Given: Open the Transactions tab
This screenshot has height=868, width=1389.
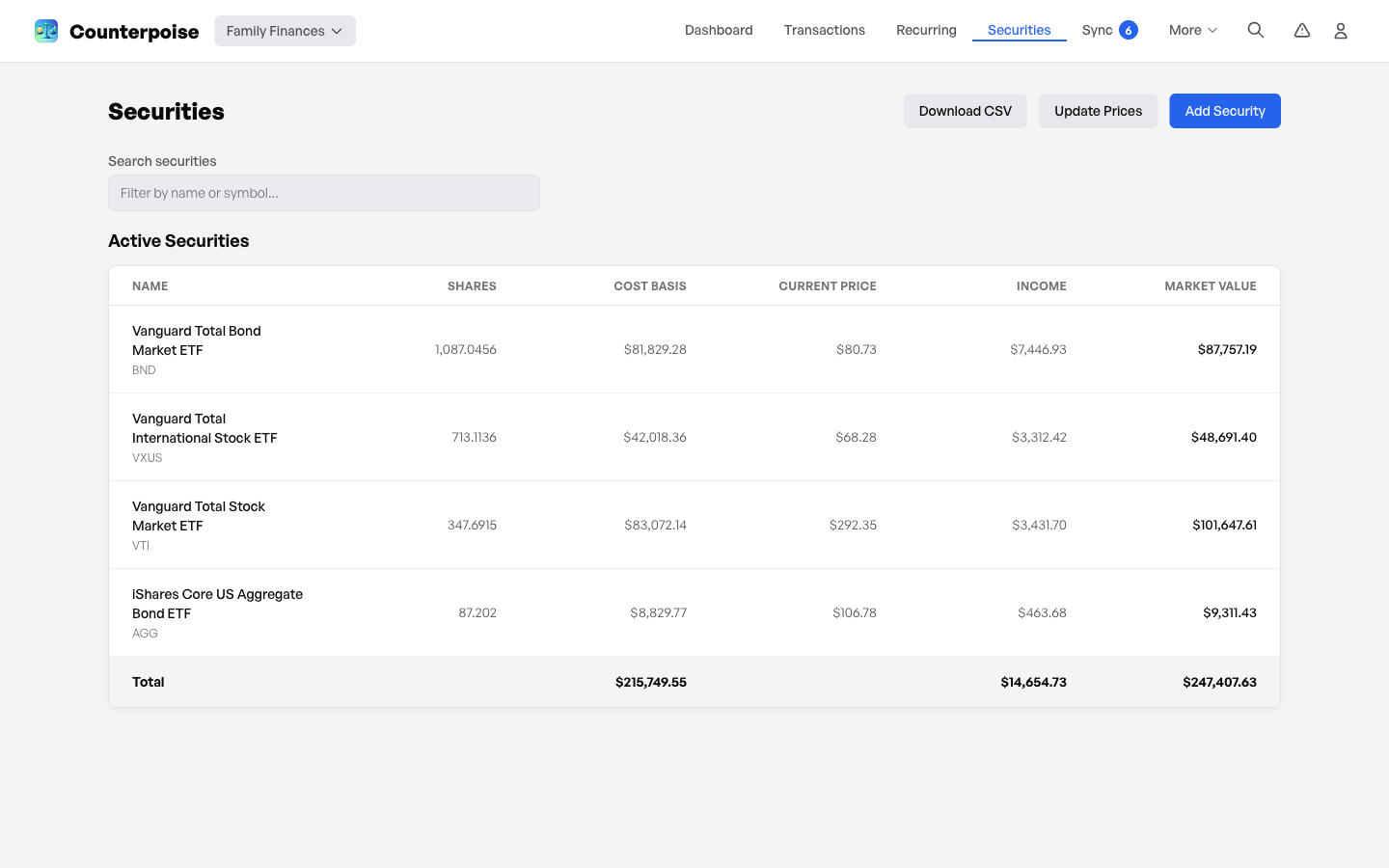Looking at the screenshot, I should click(x=825, y=30).
